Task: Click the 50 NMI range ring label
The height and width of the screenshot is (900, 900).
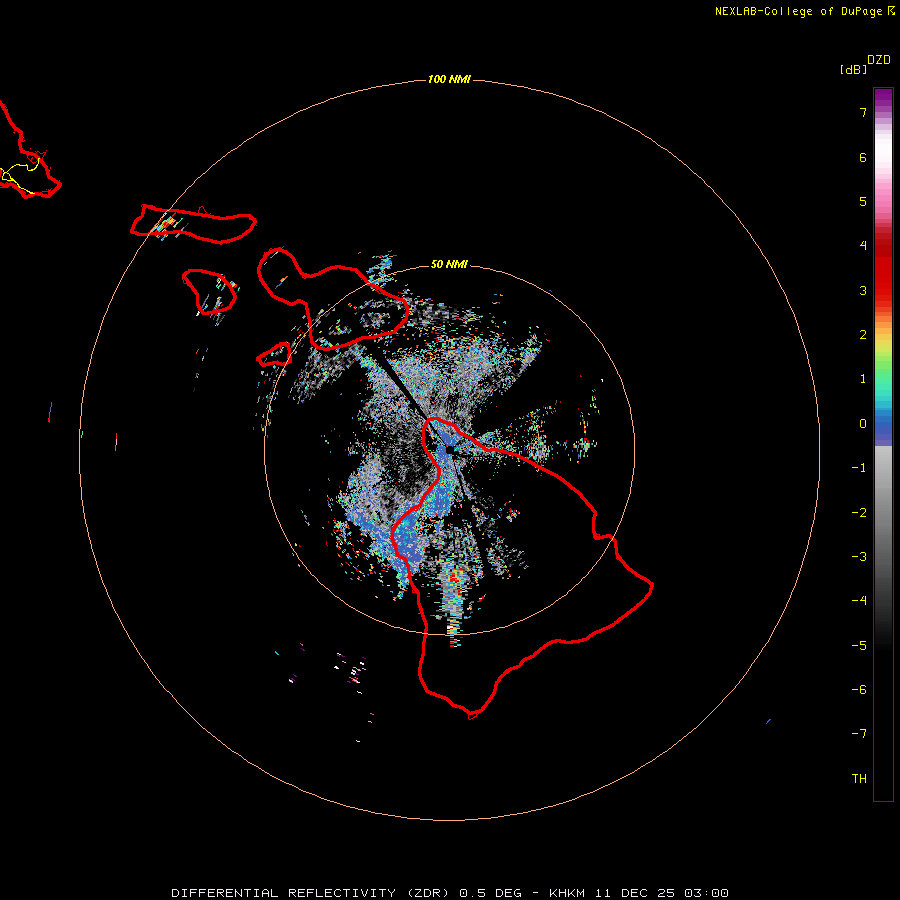Action: click(449, 264)
